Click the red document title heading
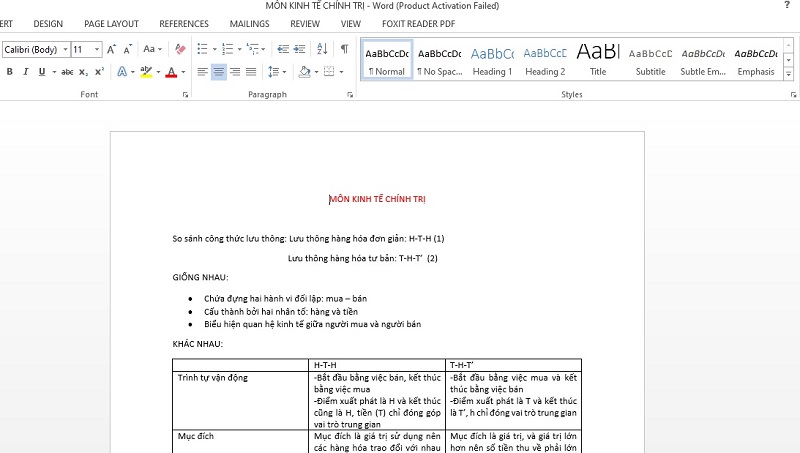 (377, 199)
